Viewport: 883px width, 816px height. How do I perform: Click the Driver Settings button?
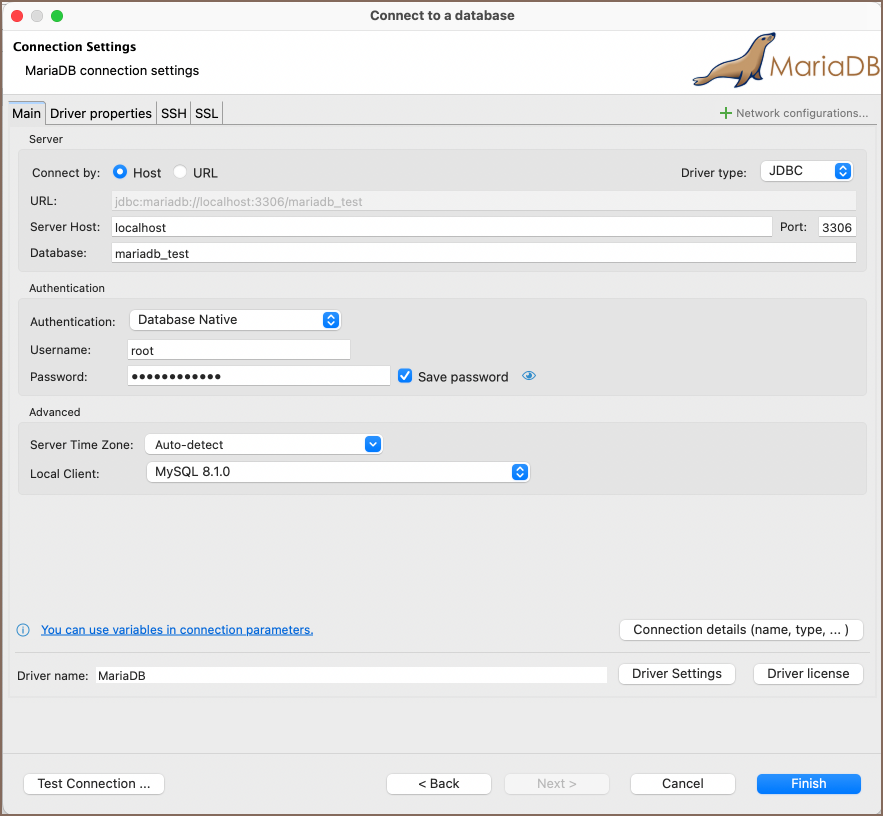677,674
